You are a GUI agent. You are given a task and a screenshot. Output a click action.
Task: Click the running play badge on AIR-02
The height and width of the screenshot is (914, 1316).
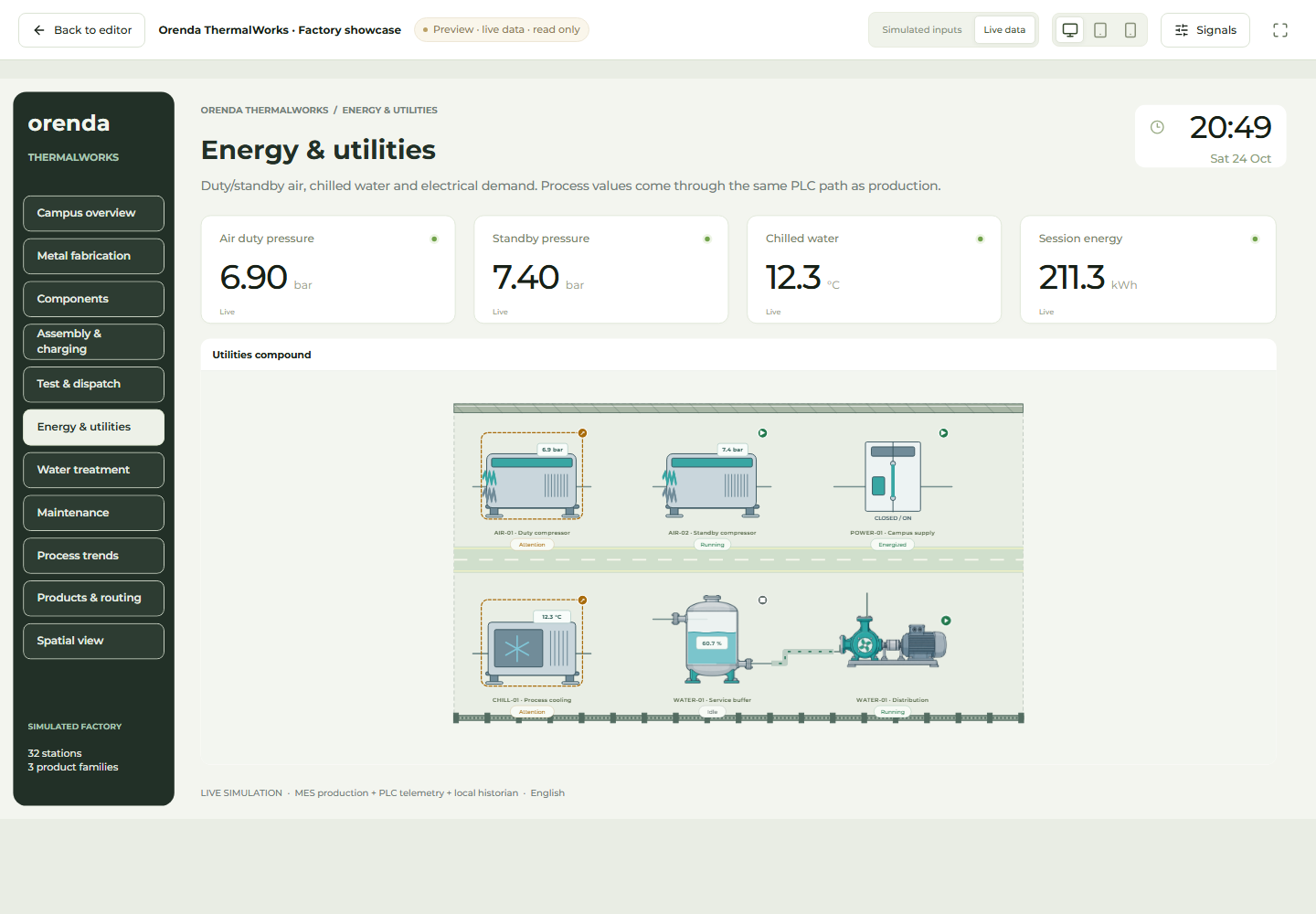coord(762,433)
